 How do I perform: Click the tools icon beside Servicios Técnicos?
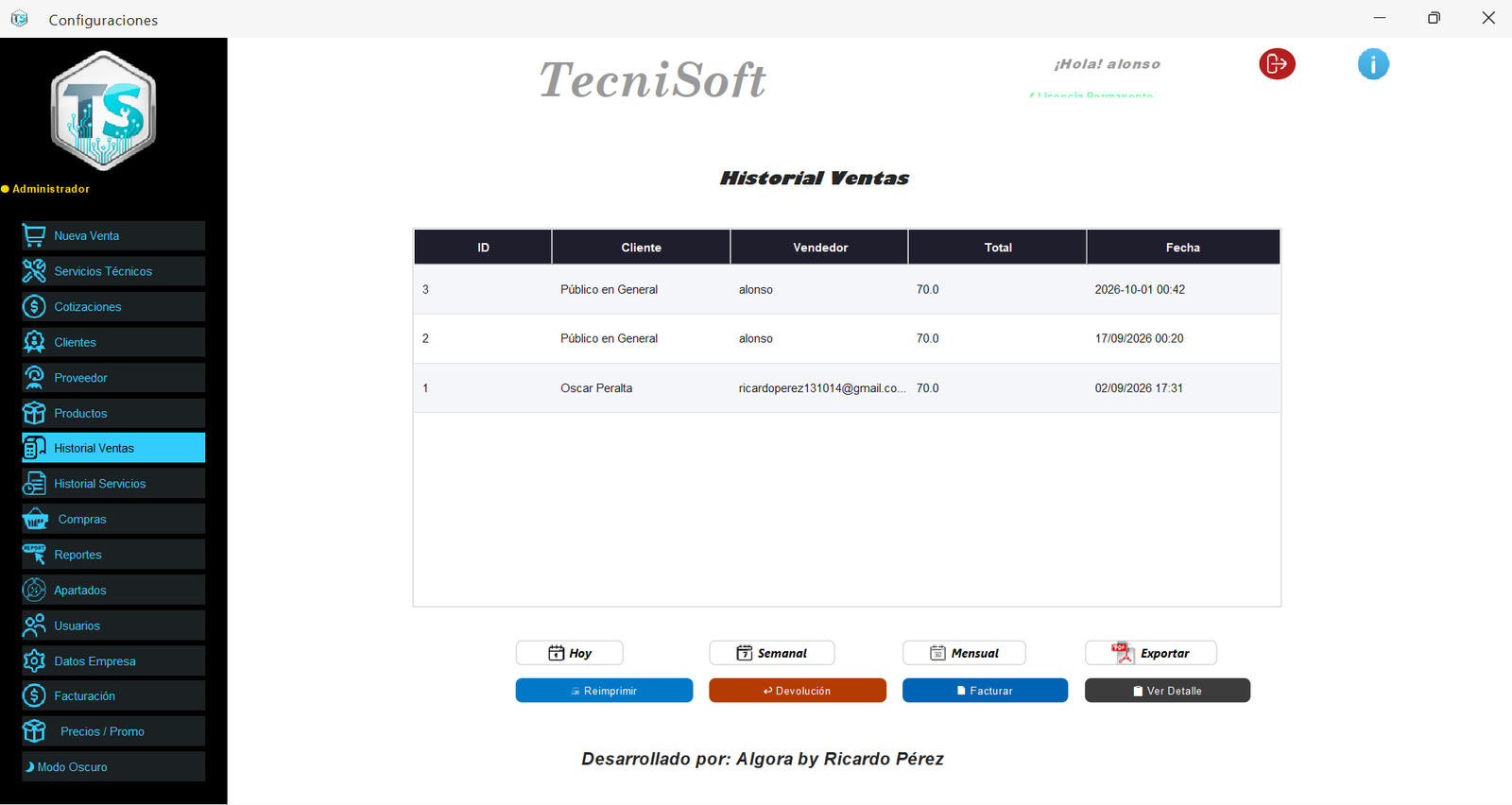coord(34,271)
